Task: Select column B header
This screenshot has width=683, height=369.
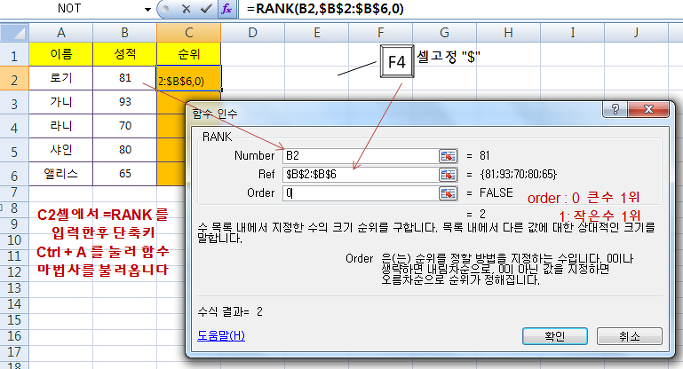Action: pos(125,33)
